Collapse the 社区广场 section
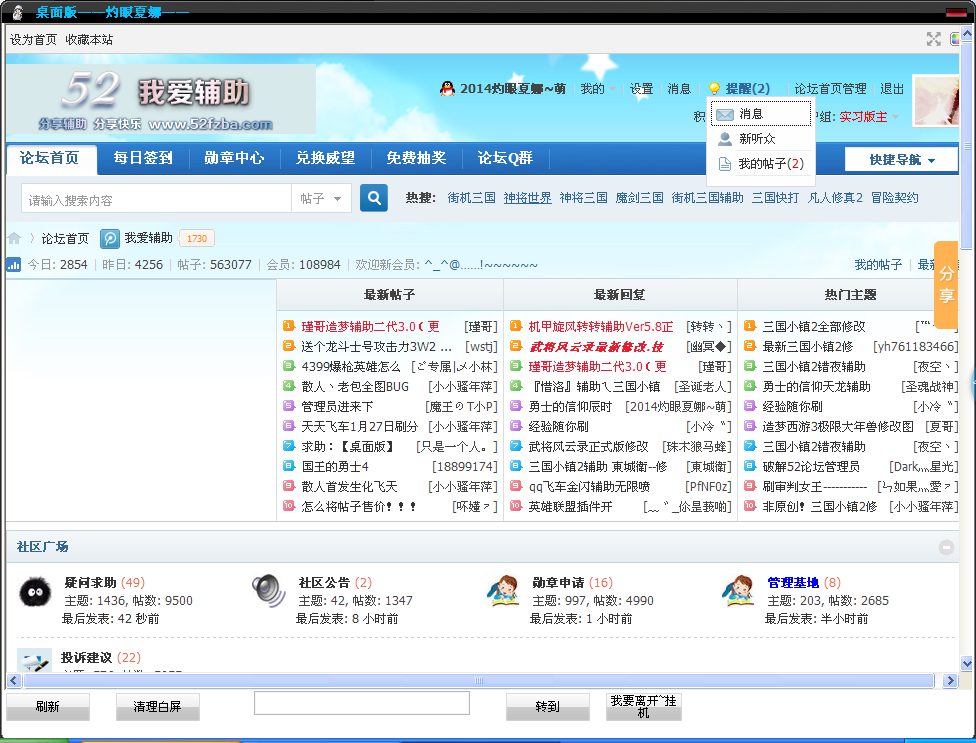This screenshot has width=976, height=743. point(946,547)
